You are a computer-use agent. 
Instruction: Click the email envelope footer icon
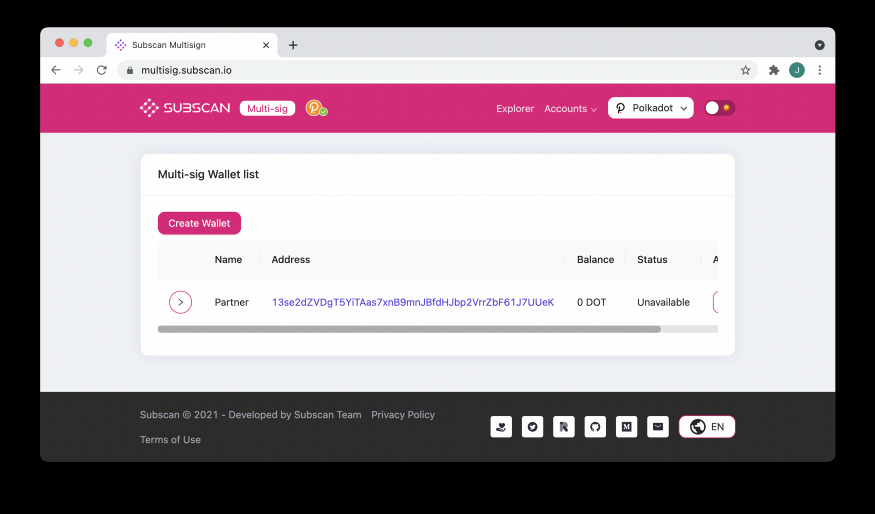[x=658, y=427]
